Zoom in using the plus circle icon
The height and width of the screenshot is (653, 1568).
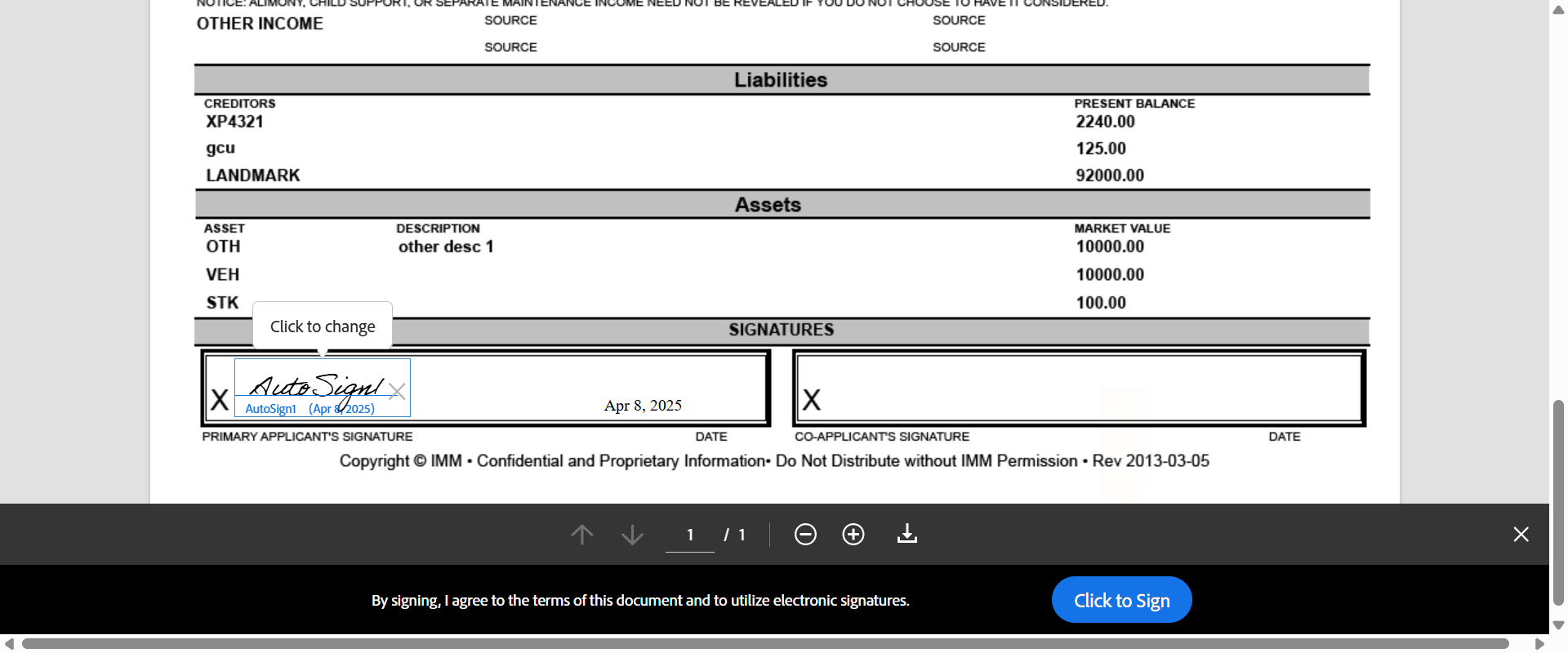point(853,535)
